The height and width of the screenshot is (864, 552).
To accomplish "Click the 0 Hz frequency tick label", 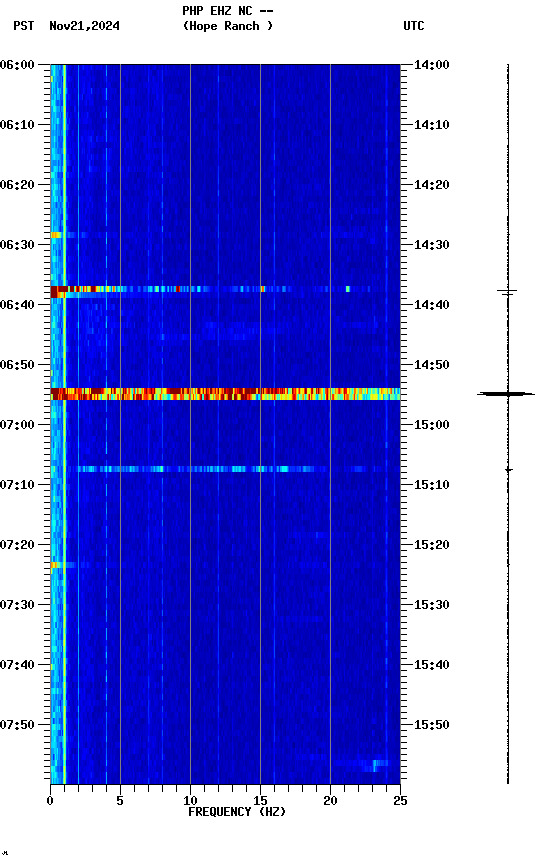I will (x=50, y=801).
